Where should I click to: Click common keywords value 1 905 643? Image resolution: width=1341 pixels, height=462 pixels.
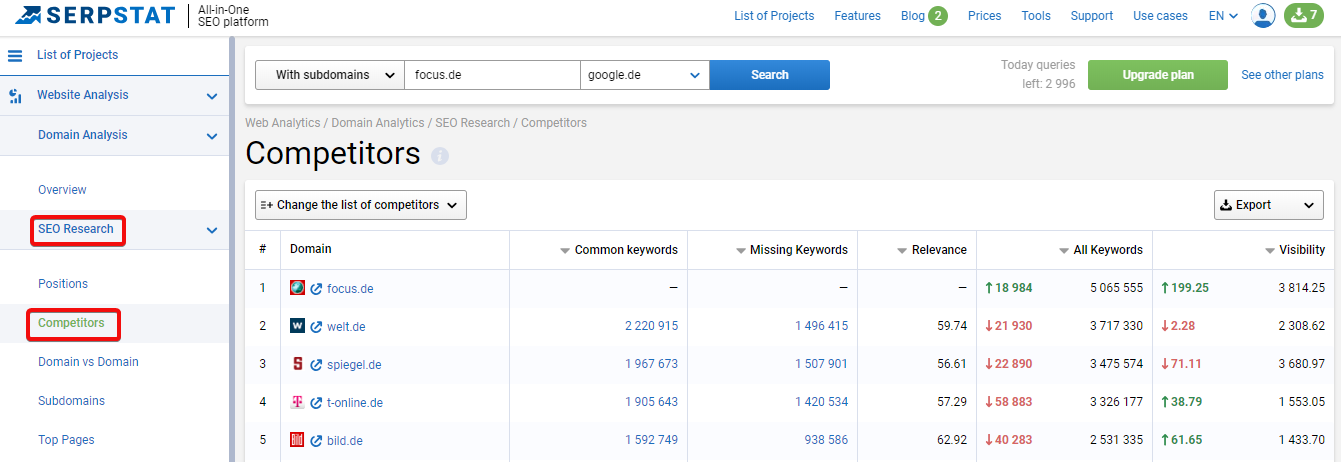click(x=651, y=402)
